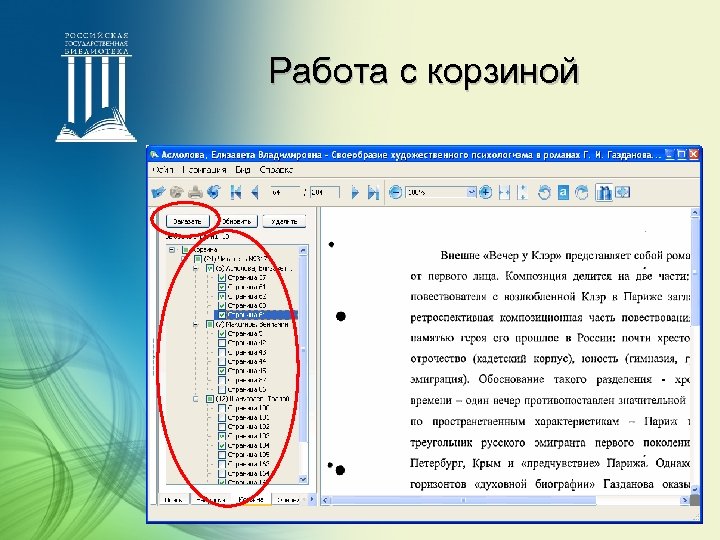This screenshot has height=540, width=720.
Task: Click the printer icon
Action: click(196, 192)
